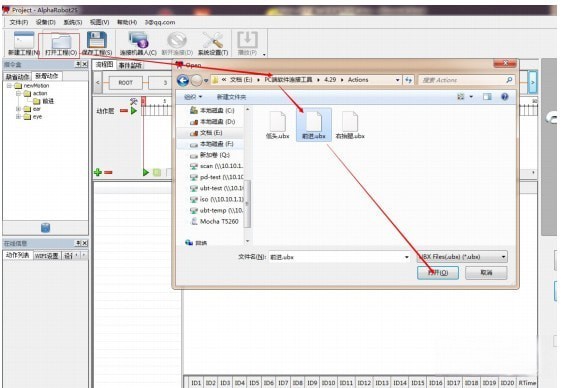Select the 文档 (E:) drive in sidebar
561x388 pixels.
(x=210, y=133)
